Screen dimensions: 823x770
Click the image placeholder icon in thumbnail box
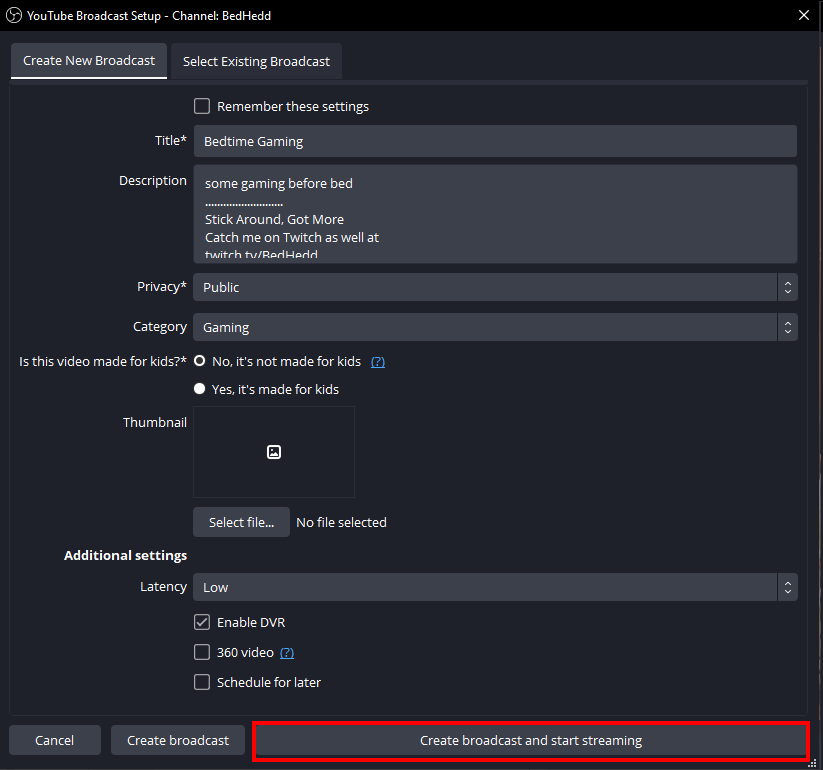(274, 452)
